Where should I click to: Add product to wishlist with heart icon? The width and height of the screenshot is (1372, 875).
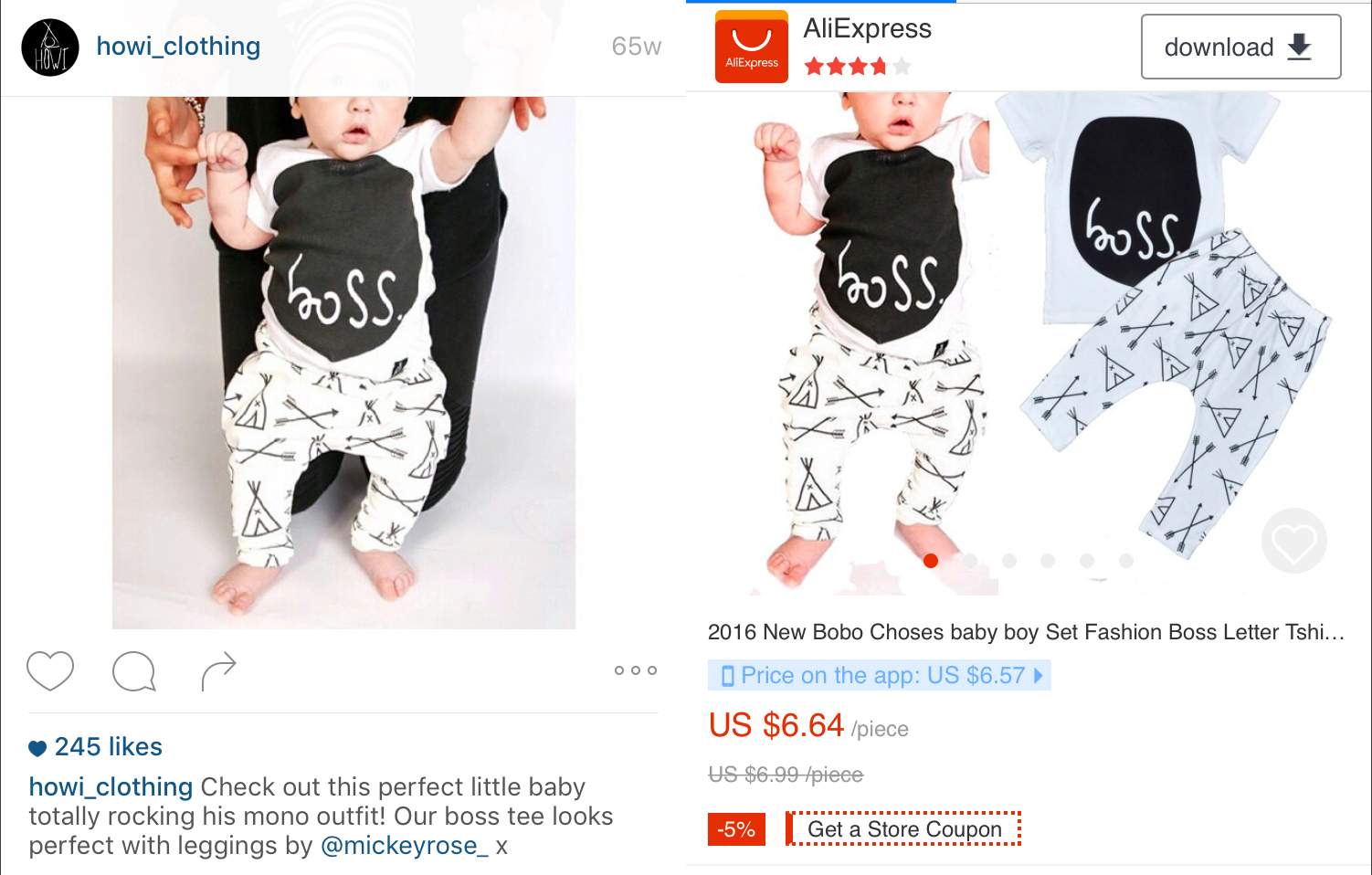(1293, 541)
